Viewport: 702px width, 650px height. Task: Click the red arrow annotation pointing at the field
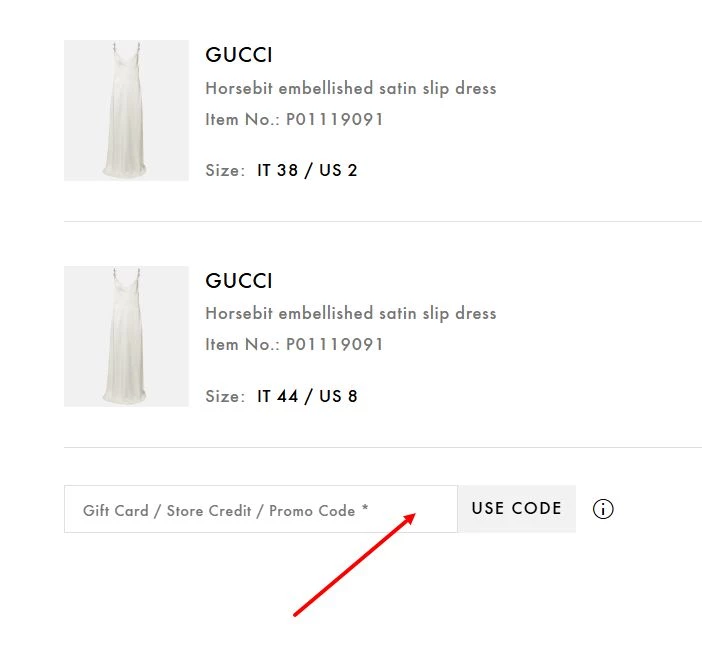355,565
